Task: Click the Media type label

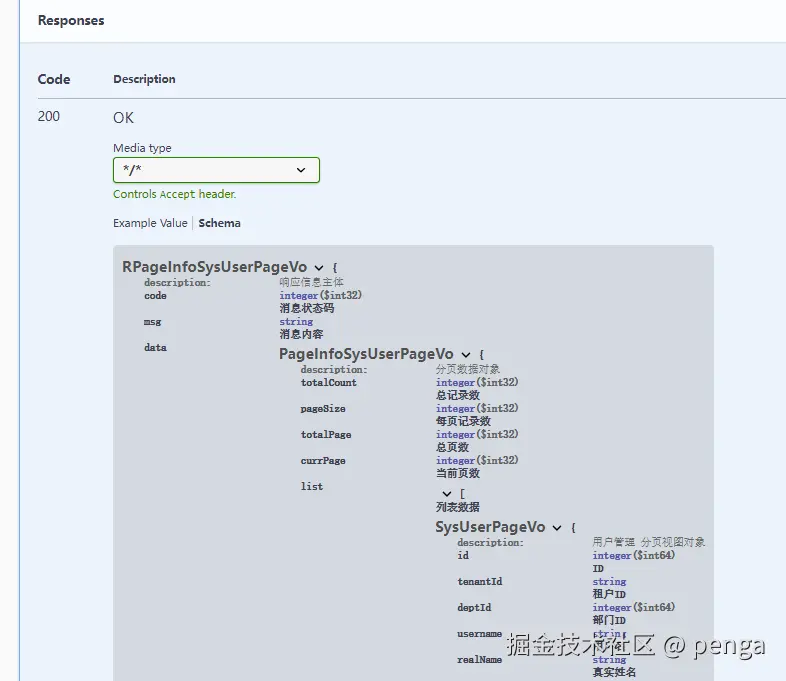Action: [x=142, y=148]
